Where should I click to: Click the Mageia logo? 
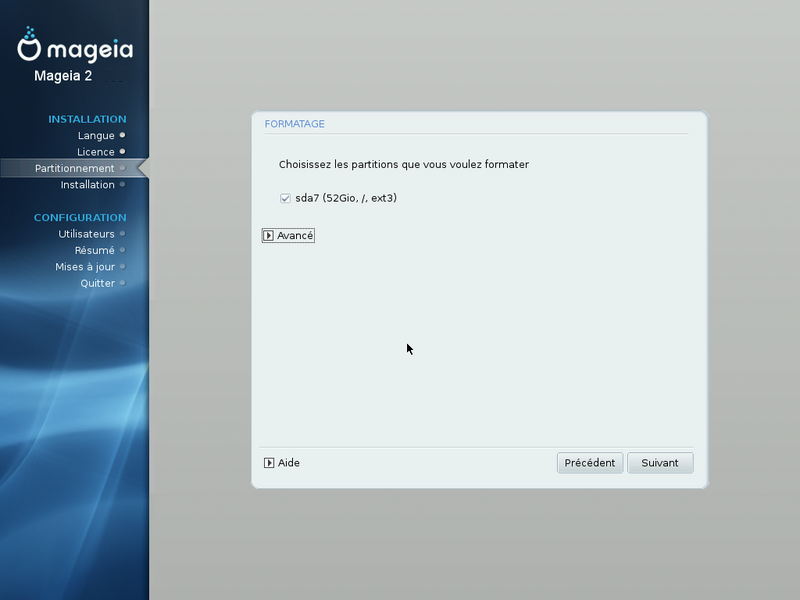(x=75, y=45)
